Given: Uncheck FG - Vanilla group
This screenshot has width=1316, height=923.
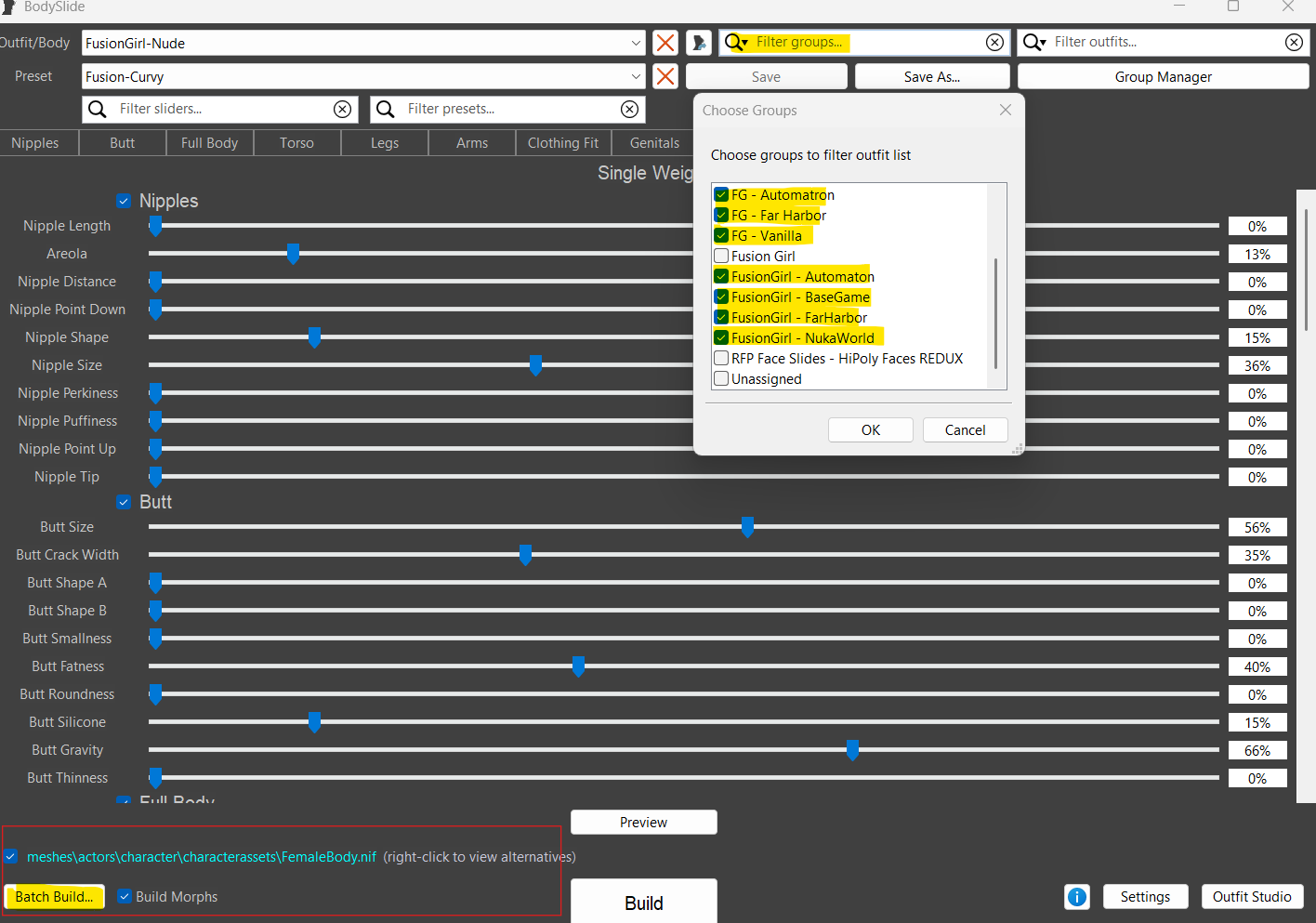Looking at the screenshot, I should coord(721,236).
